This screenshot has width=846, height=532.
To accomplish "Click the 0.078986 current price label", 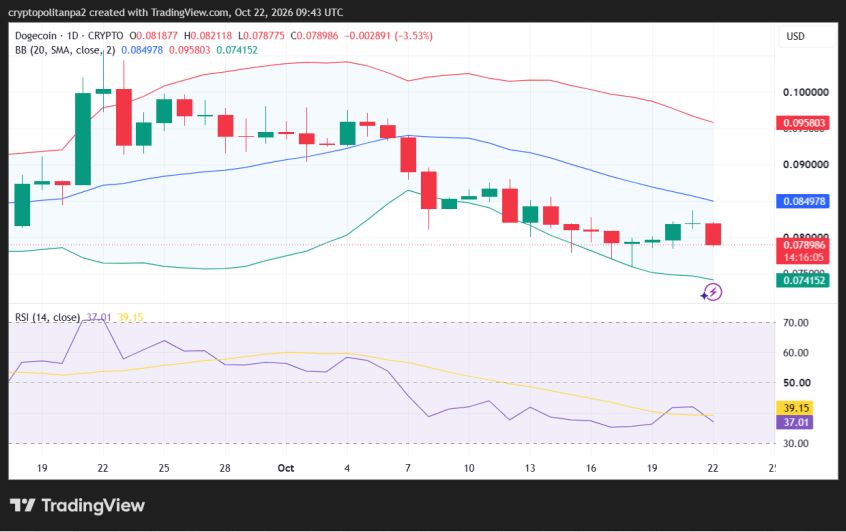I will click(x=803, y=245).
